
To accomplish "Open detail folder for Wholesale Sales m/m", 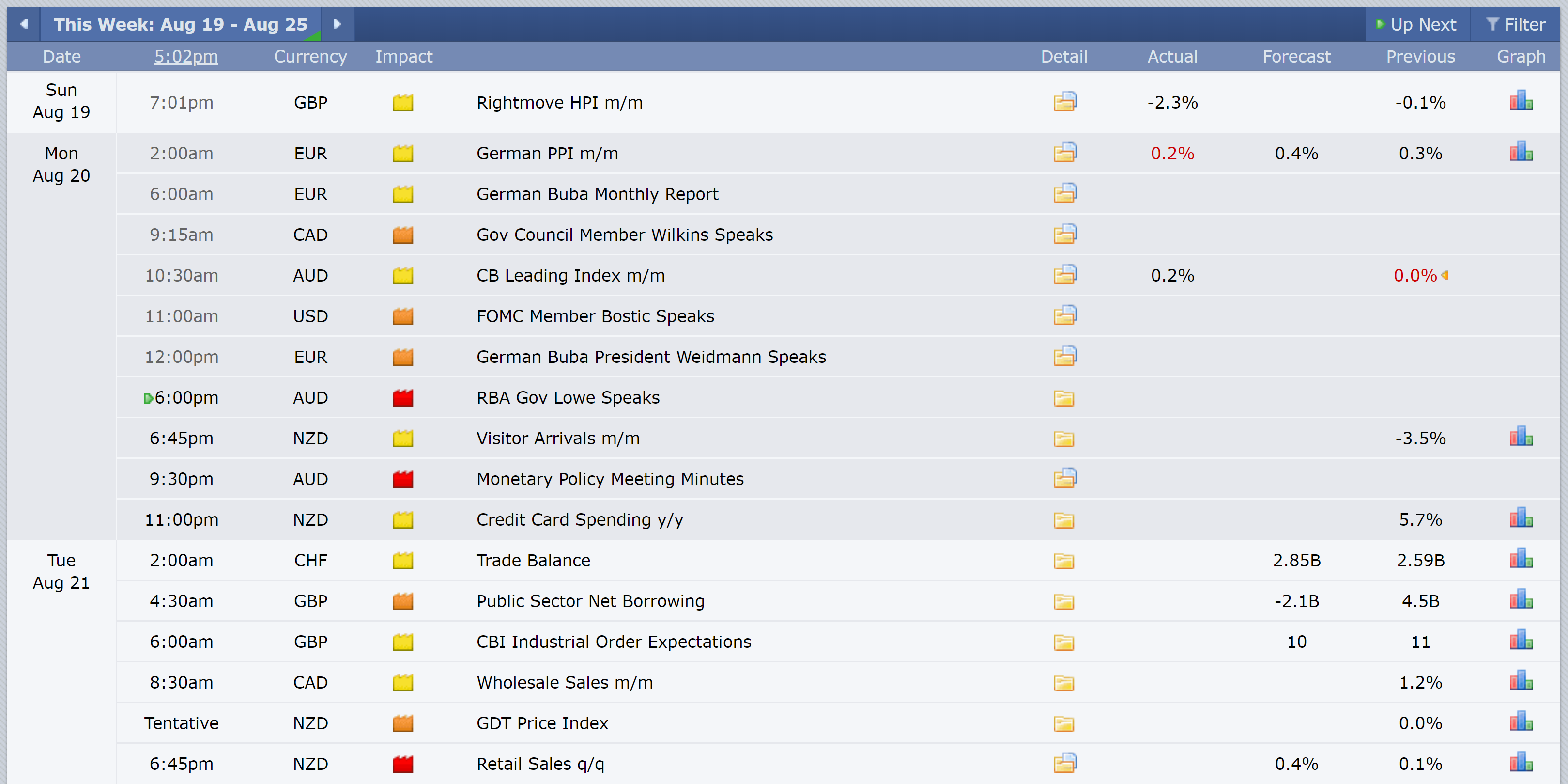I will tap(1063, 684).
